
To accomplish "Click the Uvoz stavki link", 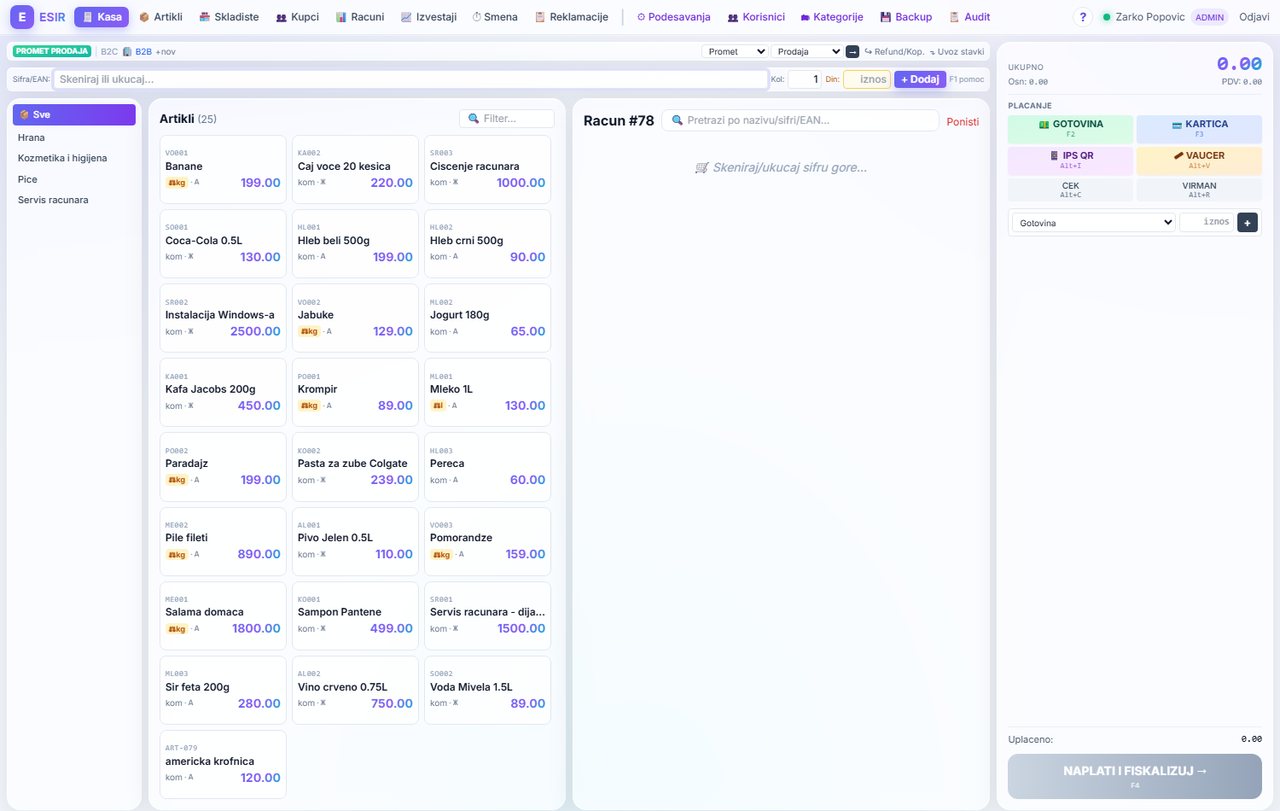I will (x=957, y=51).
